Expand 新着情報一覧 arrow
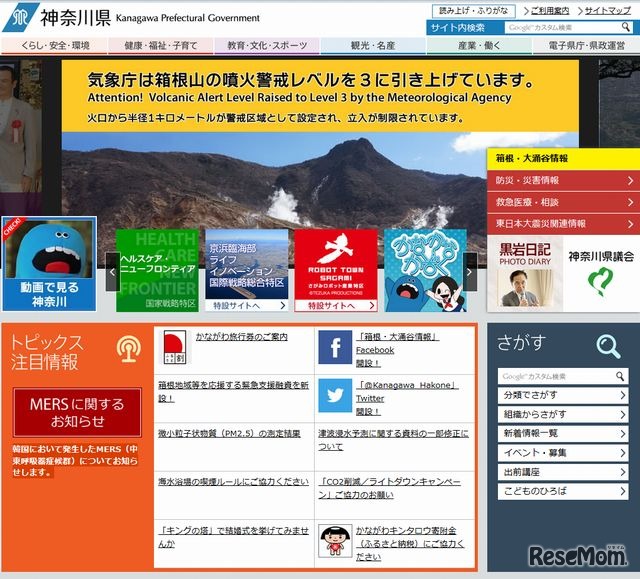 click(622, 433)
